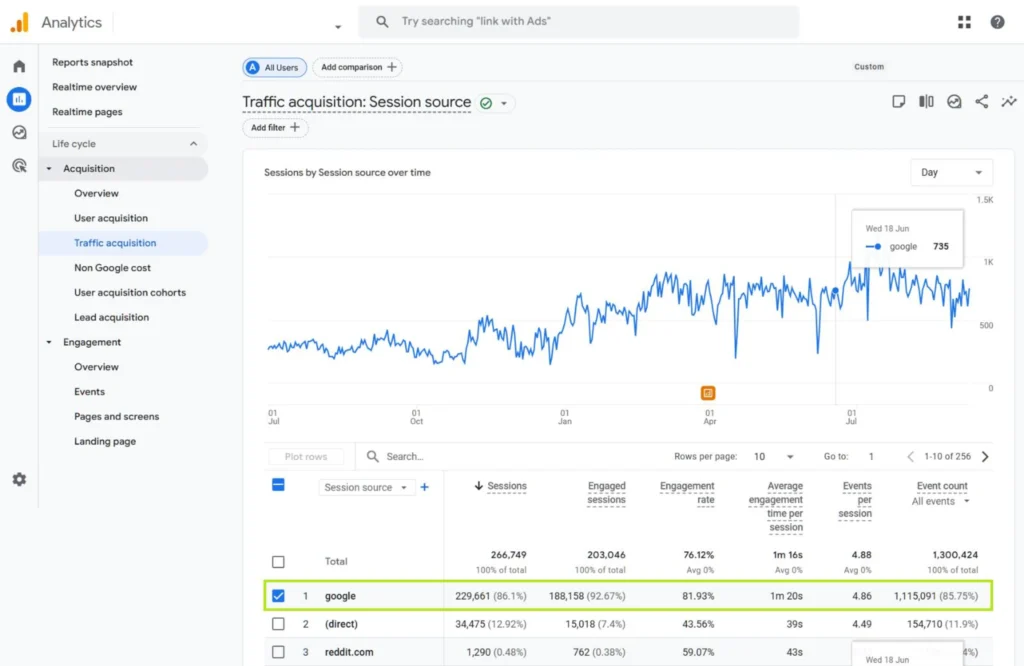
Task: Click the plus icon next to Session source
Action: 424,487
